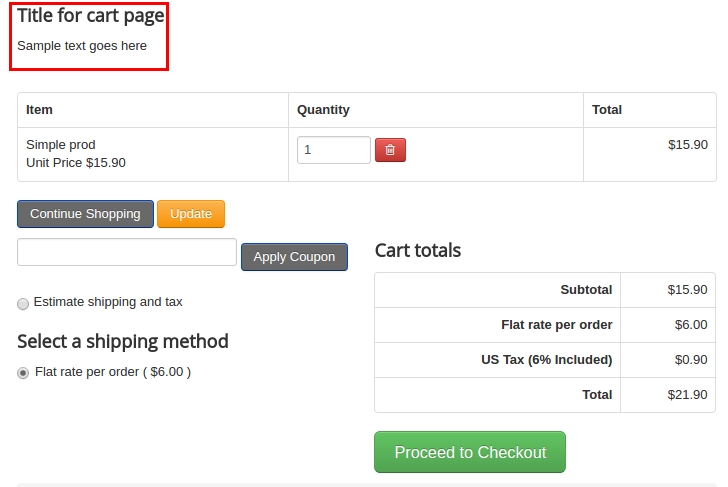Click the Apply Coupon button
The height and width of the screenshot is (487, 728).
tap(294, 257)
